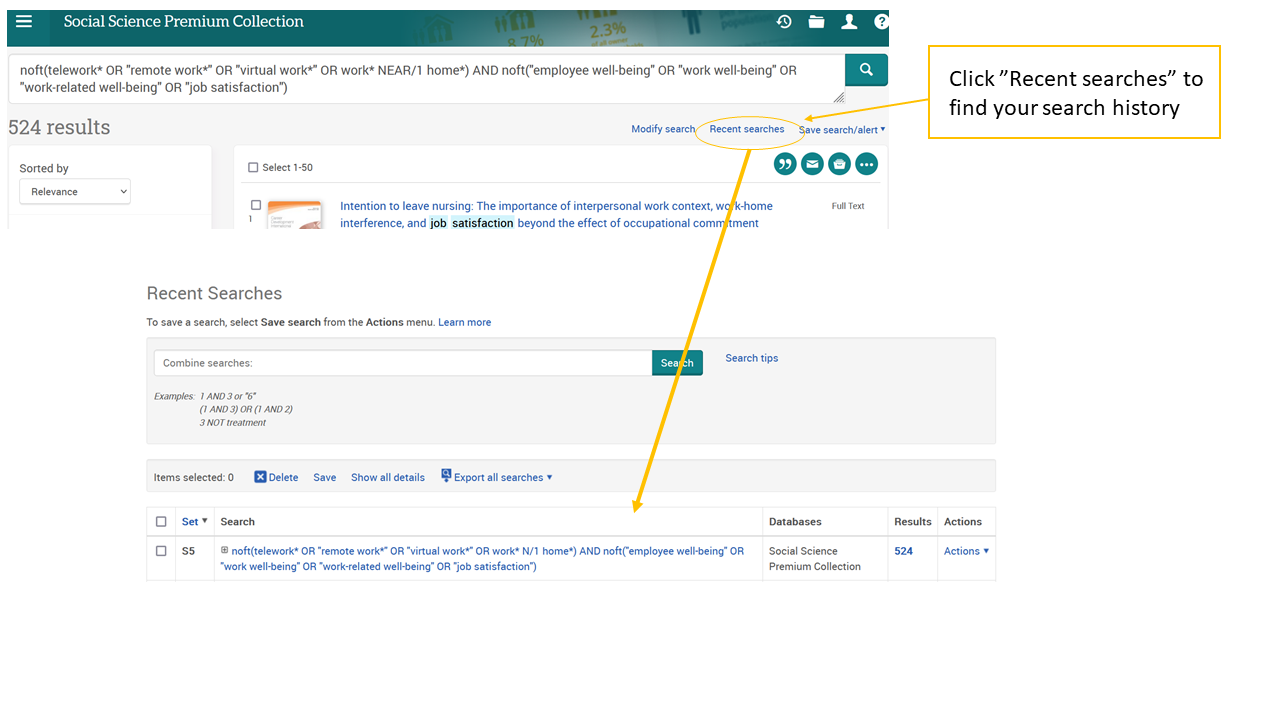Click the Export all searches icon
Screen dimensions: 1280x720
(446, 476)
